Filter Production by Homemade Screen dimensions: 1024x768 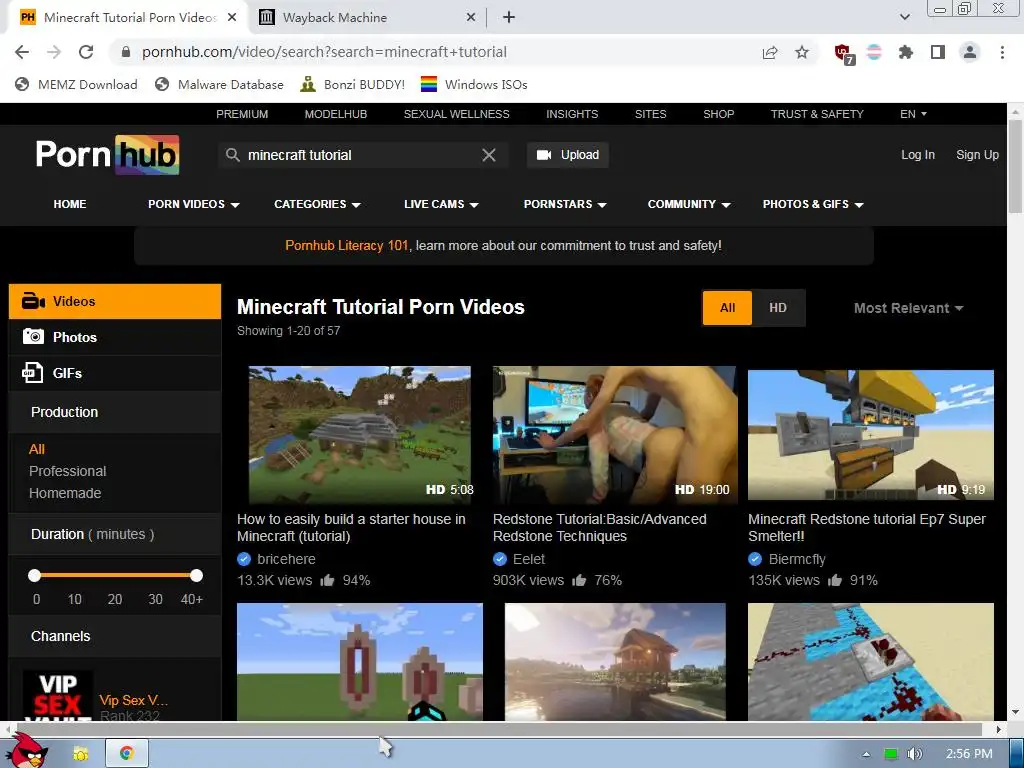(x=65, y=493)
